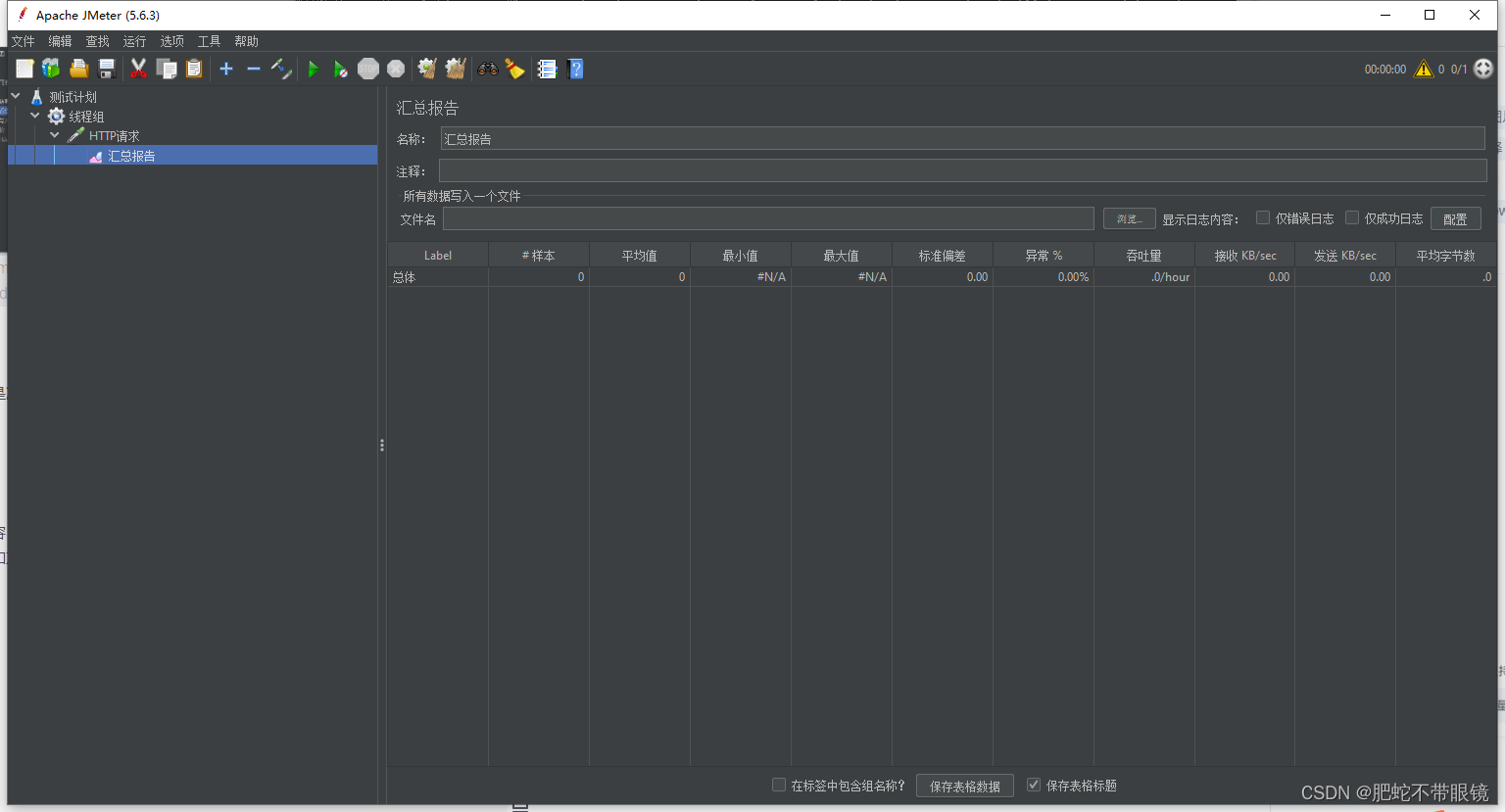Click the 吞吐量 column header
Image resolution: width=1505 pixels, height=812 pixels.
[1143, 255]
